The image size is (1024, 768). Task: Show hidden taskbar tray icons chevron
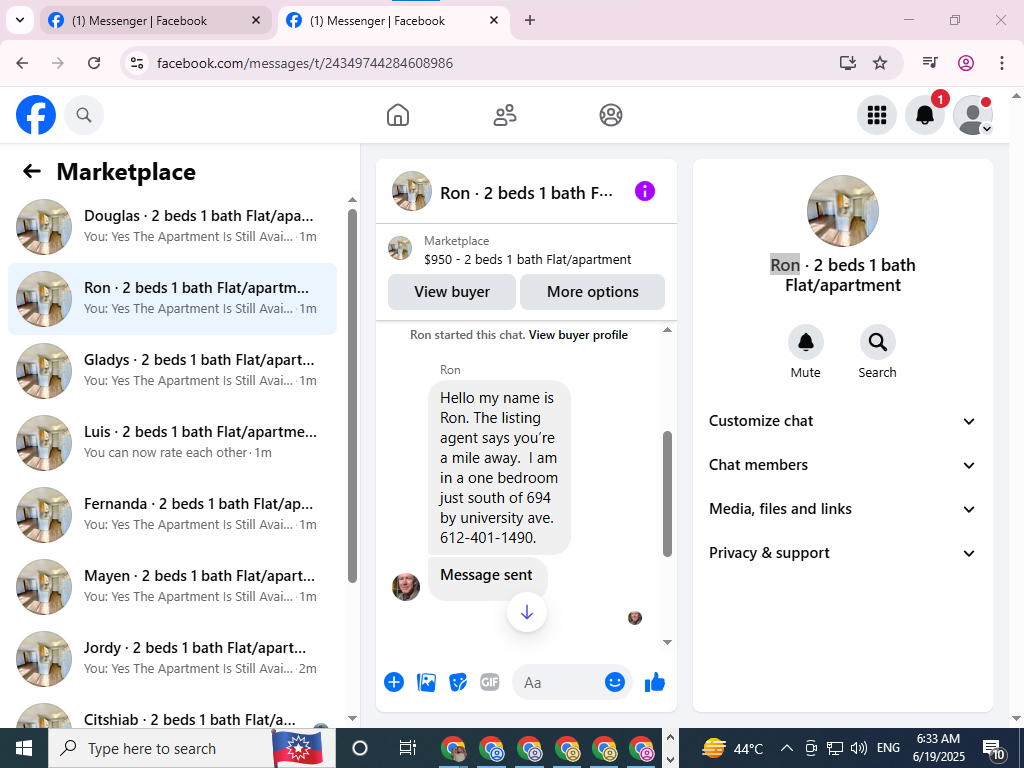[787, 748]
